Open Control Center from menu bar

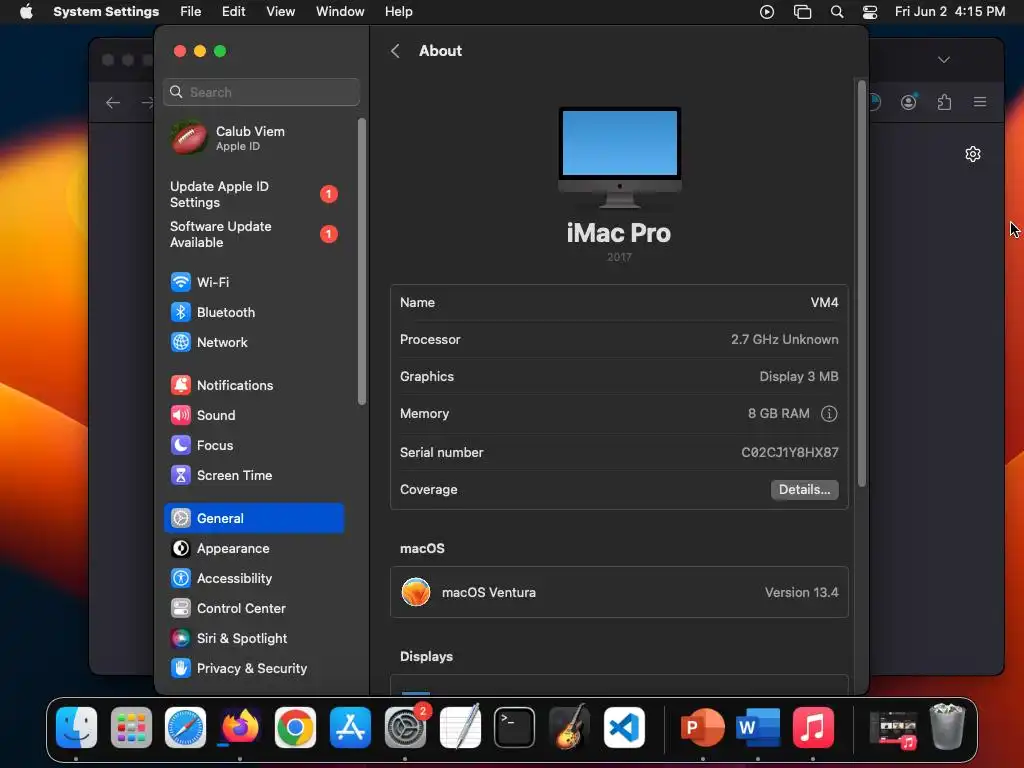[870, 12]
